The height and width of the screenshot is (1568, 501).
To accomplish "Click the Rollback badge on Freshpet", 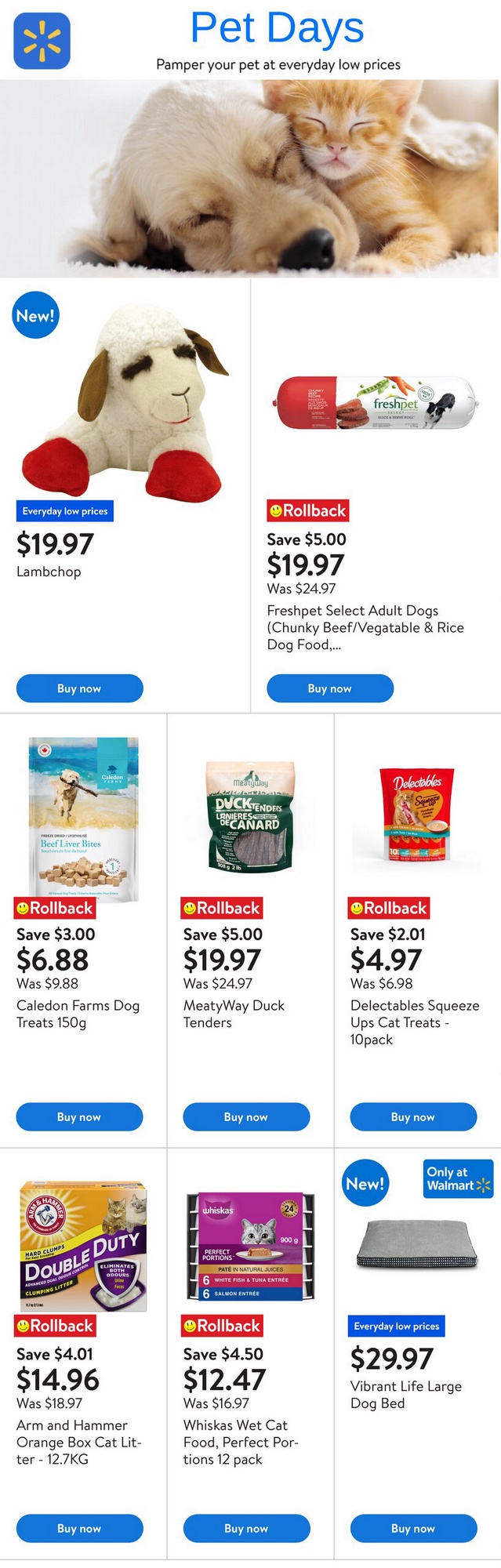I will (x=307, y=511).
